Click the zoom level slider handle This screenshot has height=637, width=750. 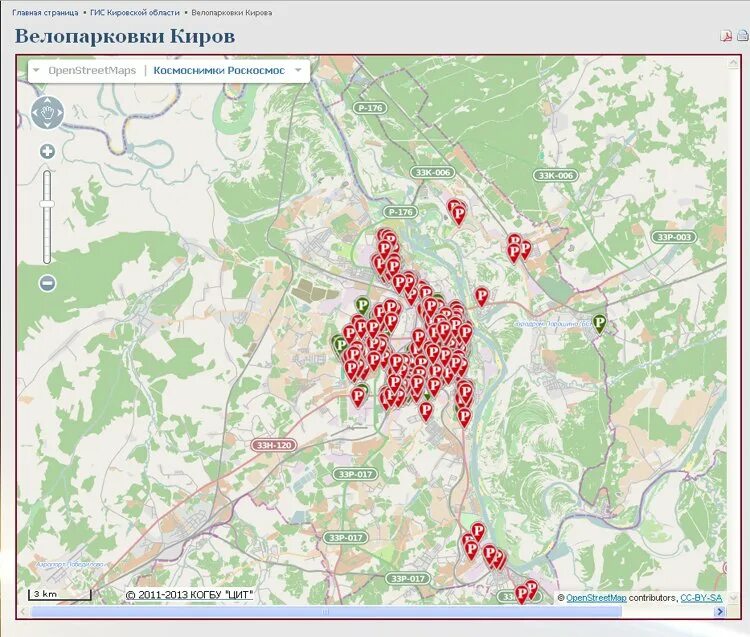[x=47, y=204]
